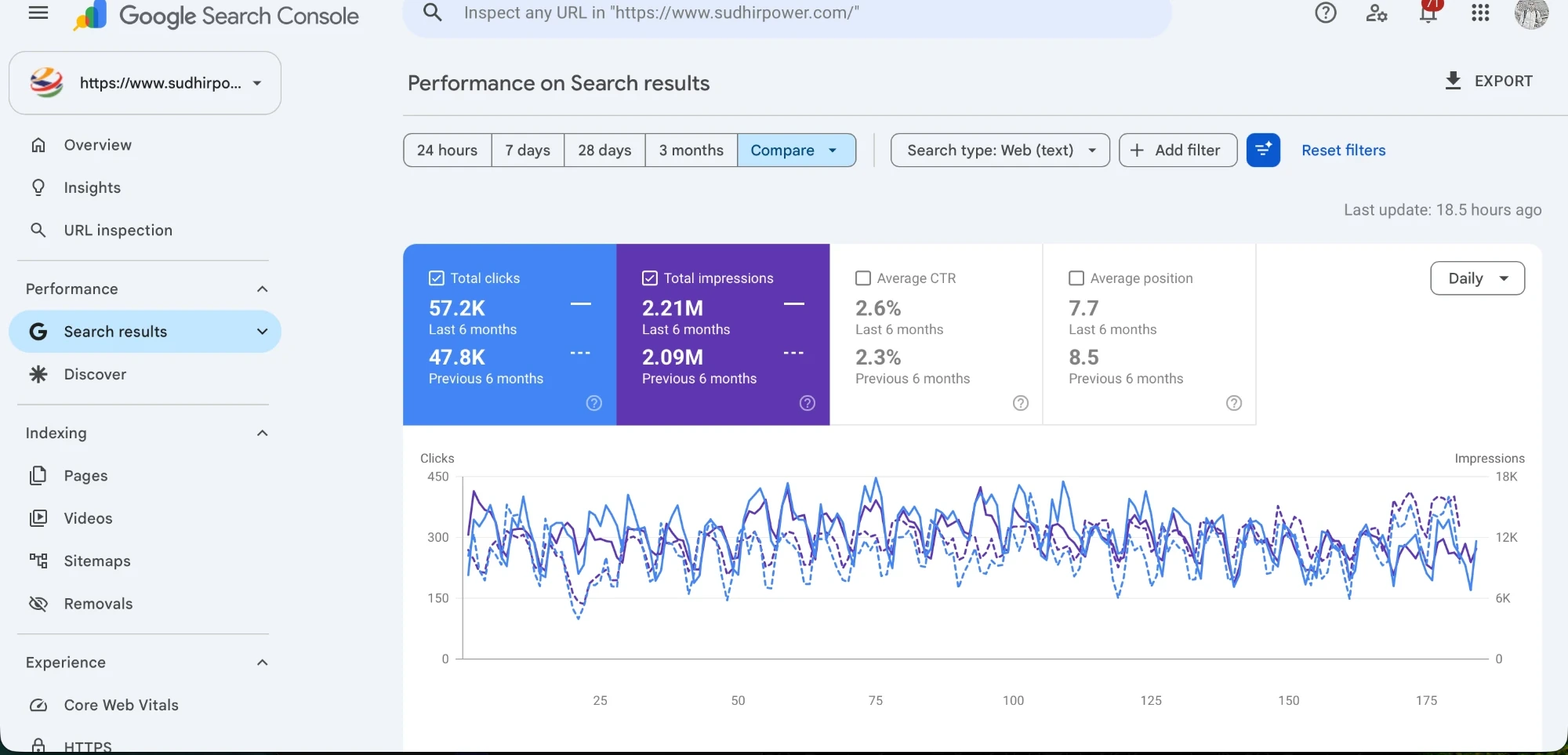Open help icon on Total clicks card
The height and width of the screenshot is (755, 1568).
tap(594, 403)
